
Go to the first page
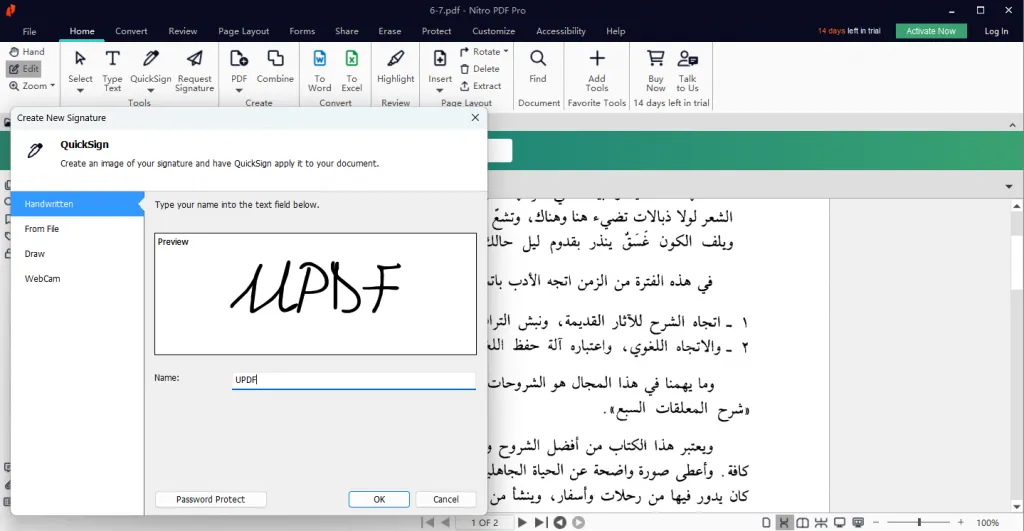[x=428, y=523]
